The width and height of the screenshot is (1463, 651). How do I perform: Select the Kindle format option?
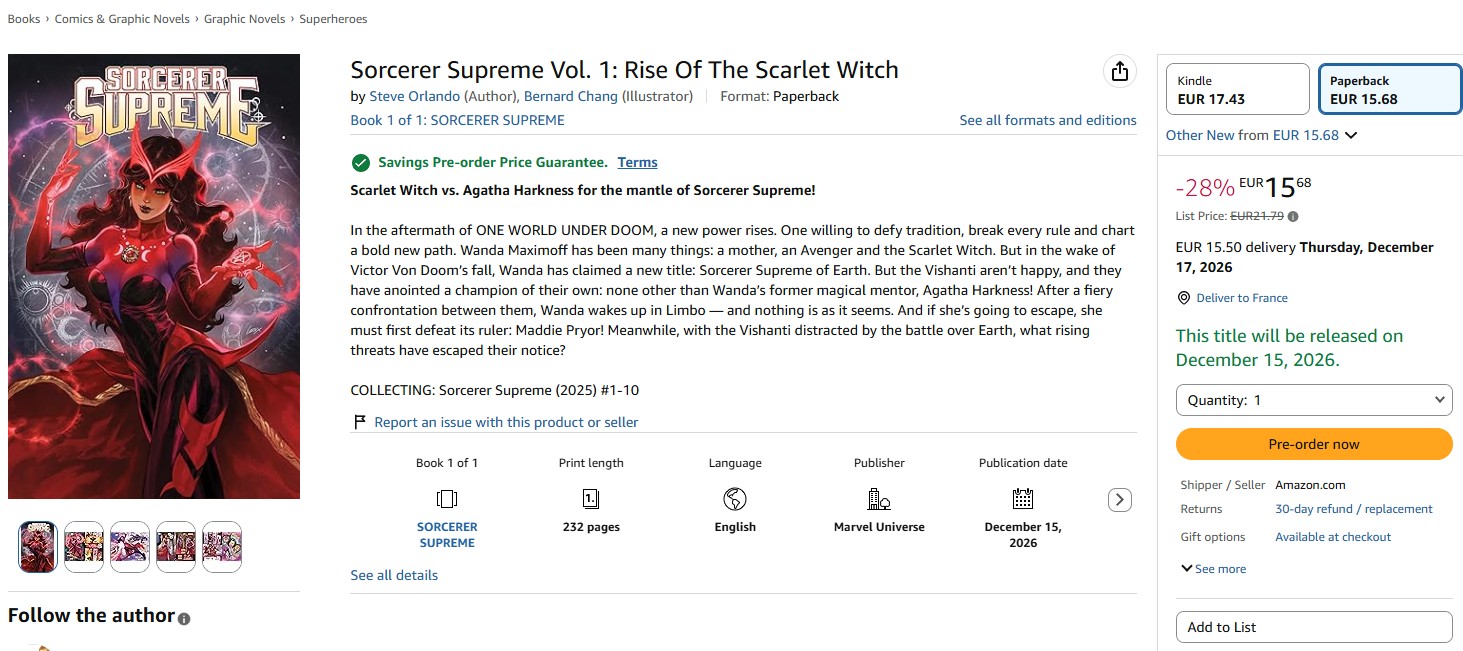(x=1238, y=89)
